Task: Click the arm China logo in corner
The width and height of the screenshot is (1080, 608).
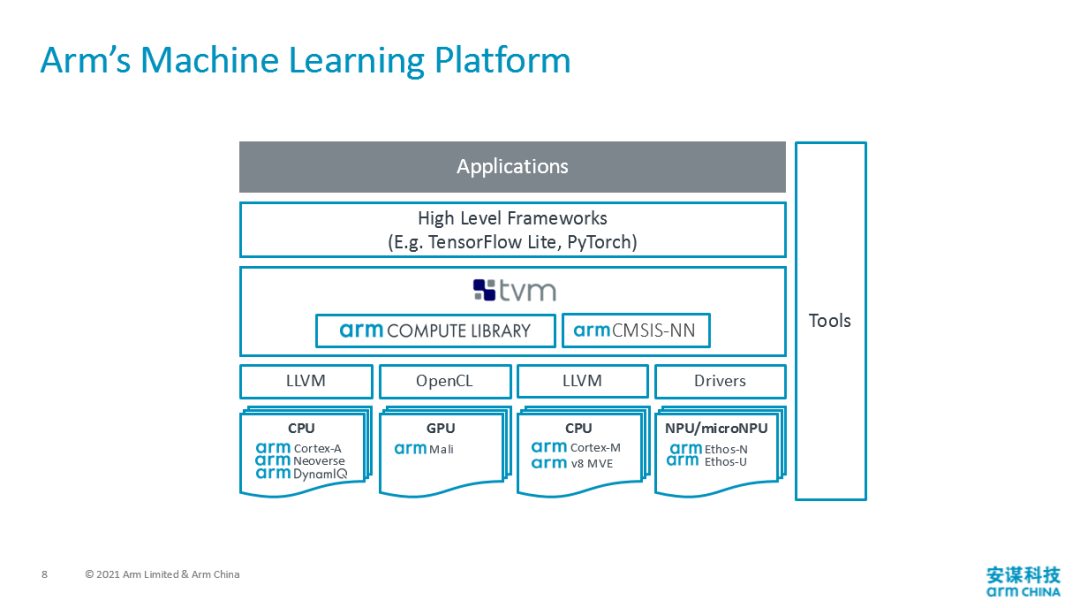Action: [x=1023, y=582]
